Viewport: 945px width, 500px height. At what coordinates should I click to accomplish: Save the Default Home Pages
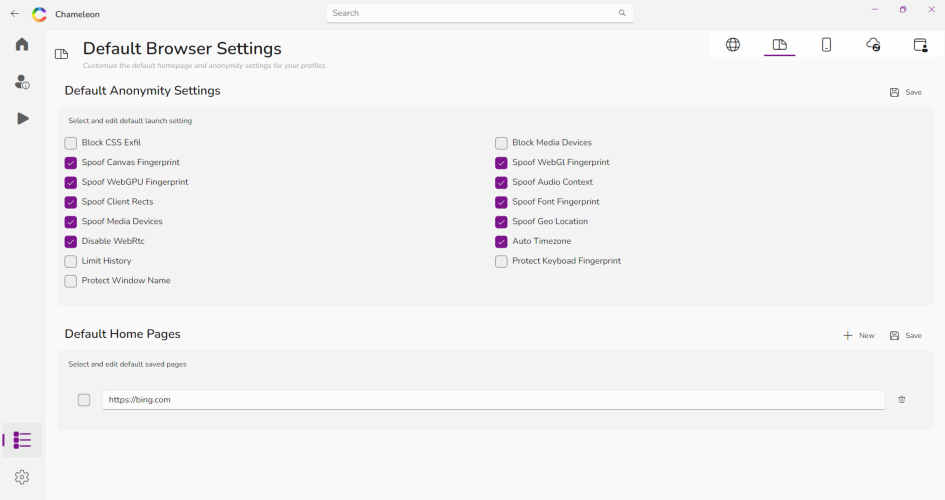906,336
